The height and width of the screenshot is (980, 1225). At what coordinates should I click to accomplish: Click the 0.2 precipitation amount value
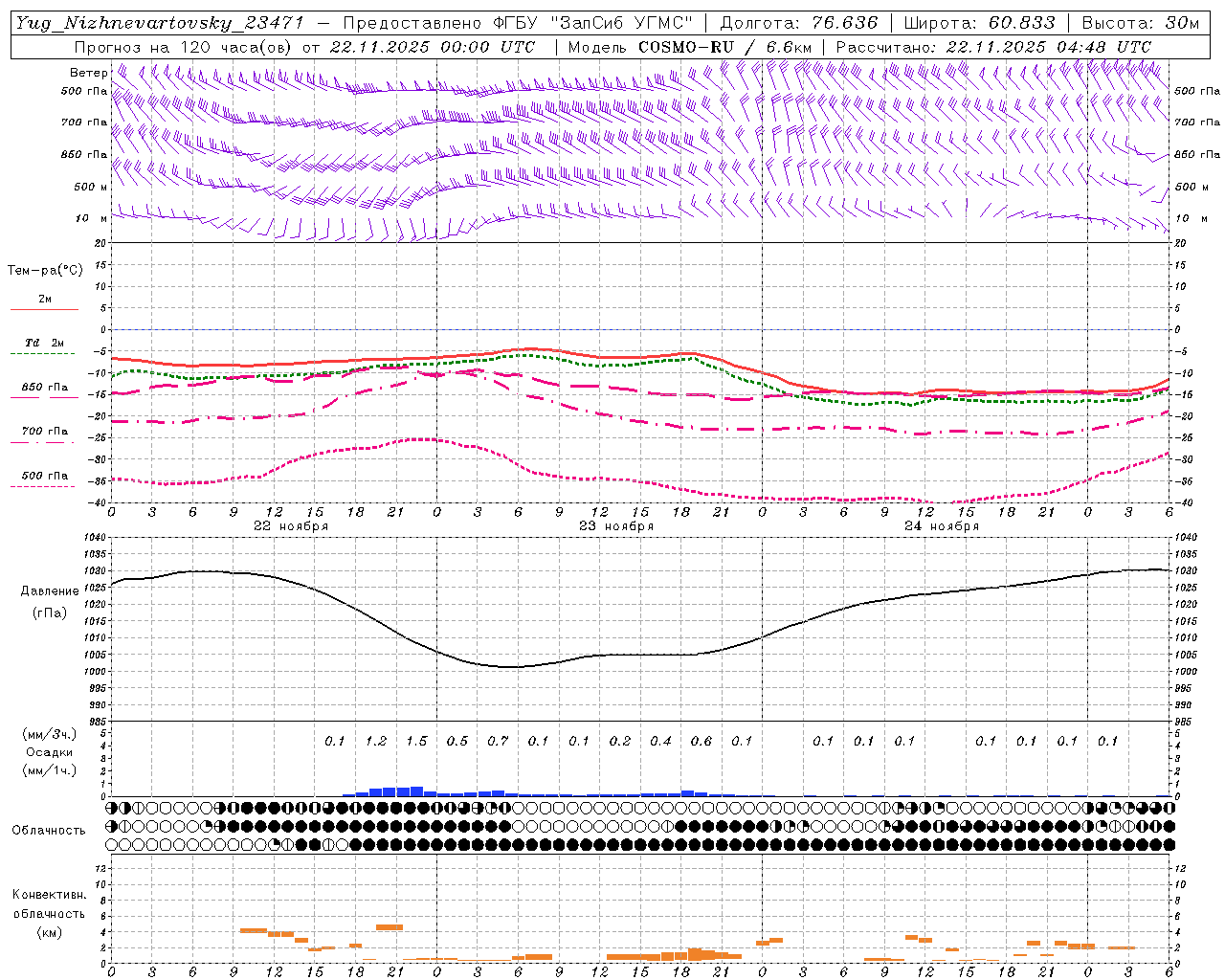click(620, 741)
